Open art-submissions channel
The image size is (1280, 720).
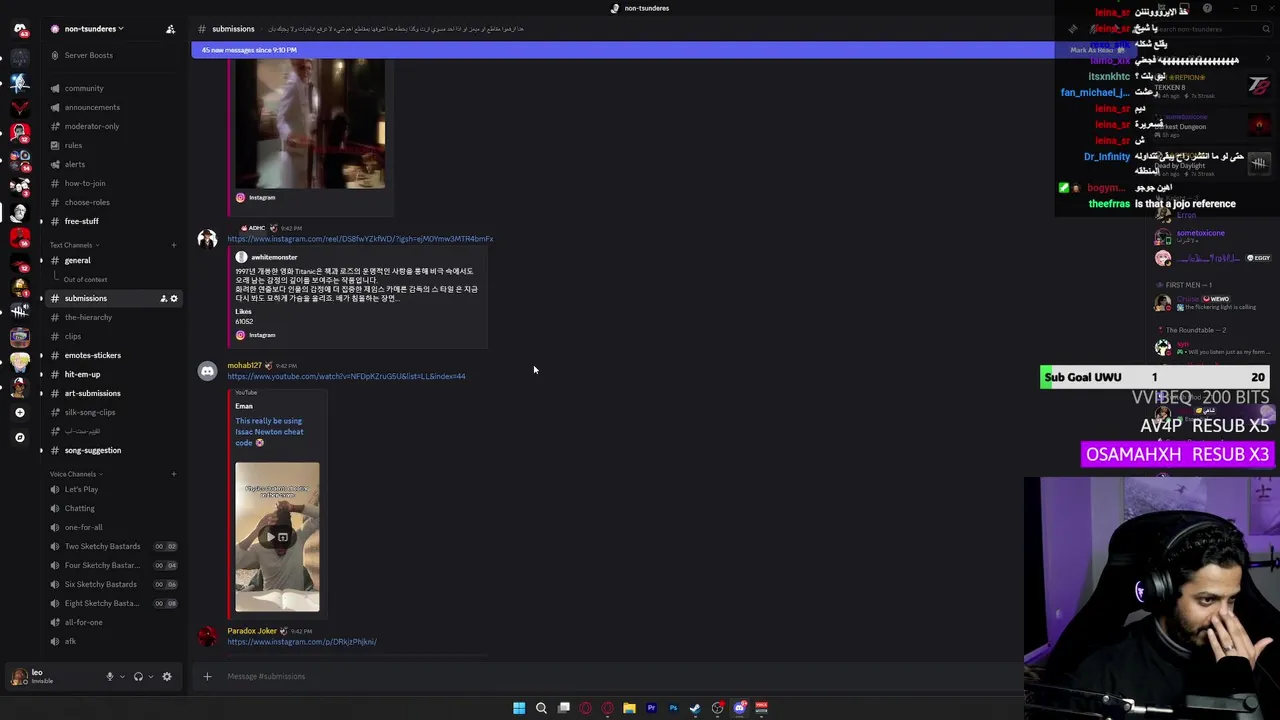[92, 393]
